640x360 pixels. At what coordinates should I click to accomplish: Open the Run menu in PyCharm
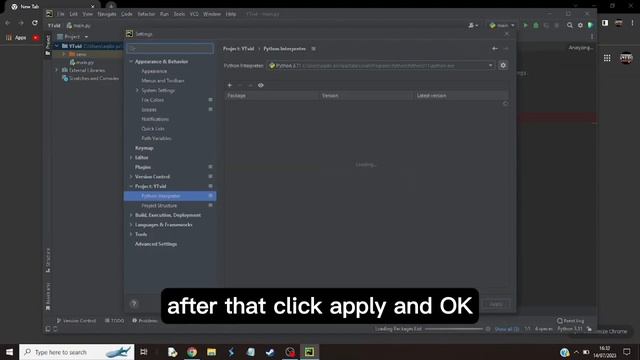pyautogui.click(x=164, y=14)
